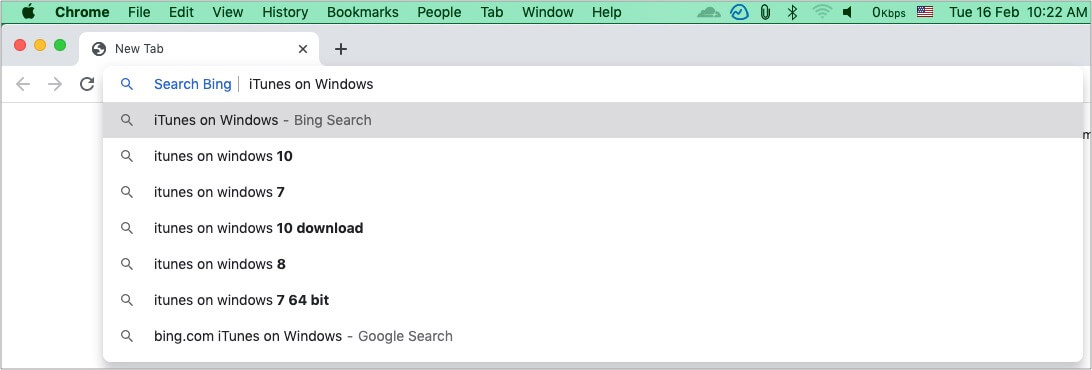Click the globe favicon on New Tab
Screen dimensions: 1092x370
[99, 49]
